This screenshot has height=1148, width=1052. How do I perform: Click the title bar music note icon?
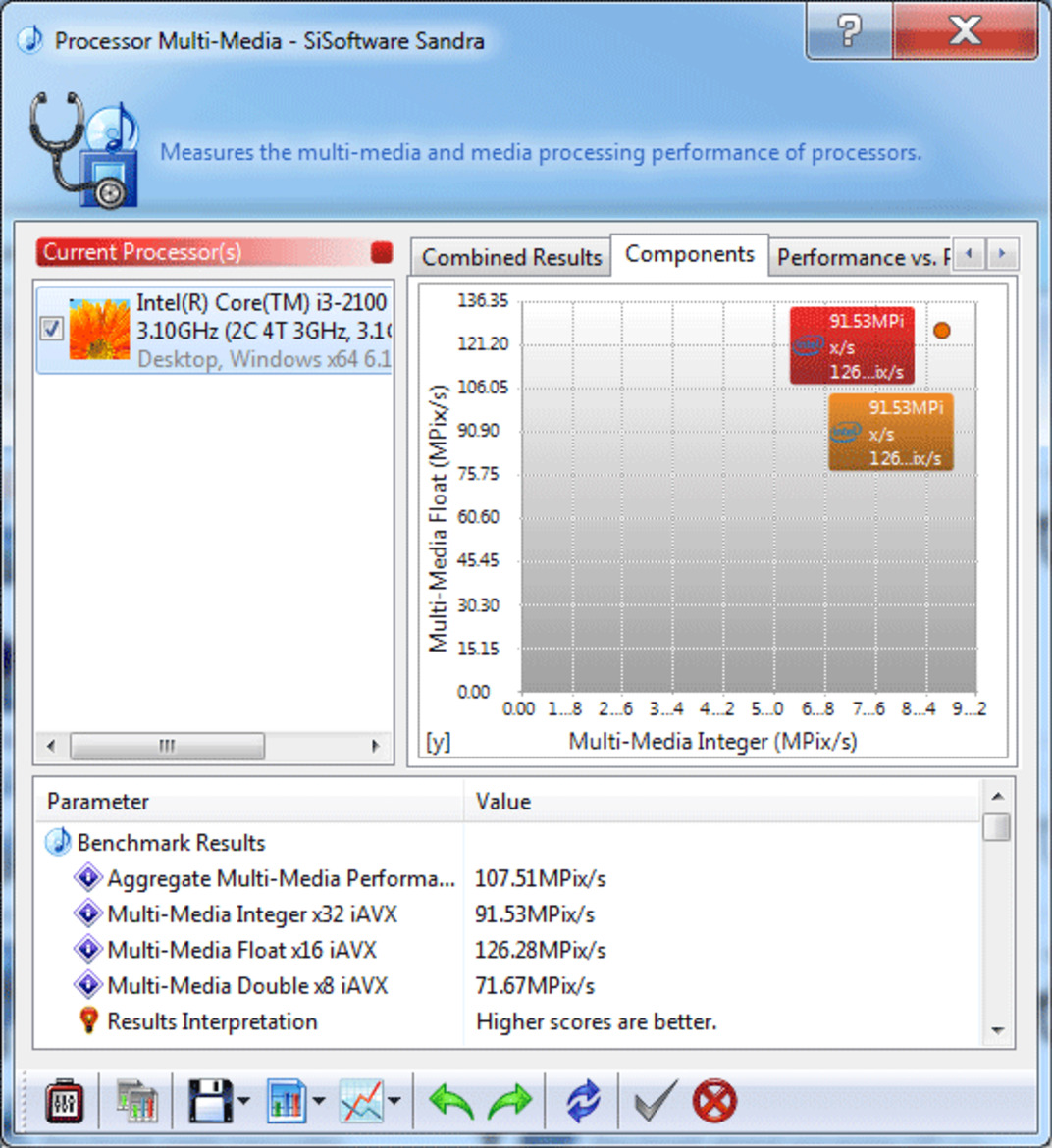click(30, 39)
